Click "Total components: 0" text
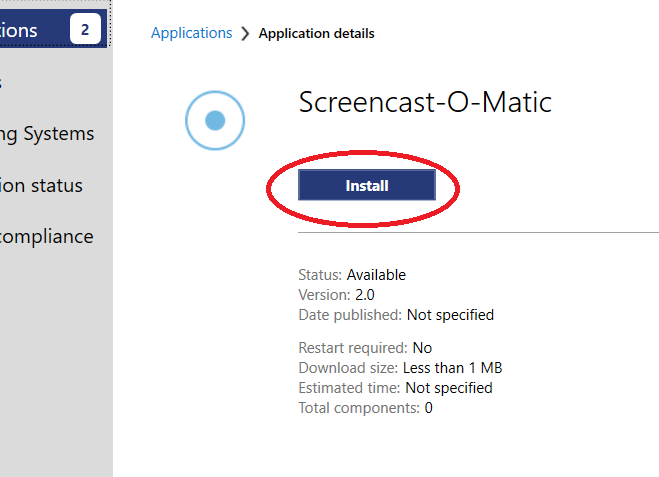The width and height of the screenshot is (659, 477). coord(366,408)
